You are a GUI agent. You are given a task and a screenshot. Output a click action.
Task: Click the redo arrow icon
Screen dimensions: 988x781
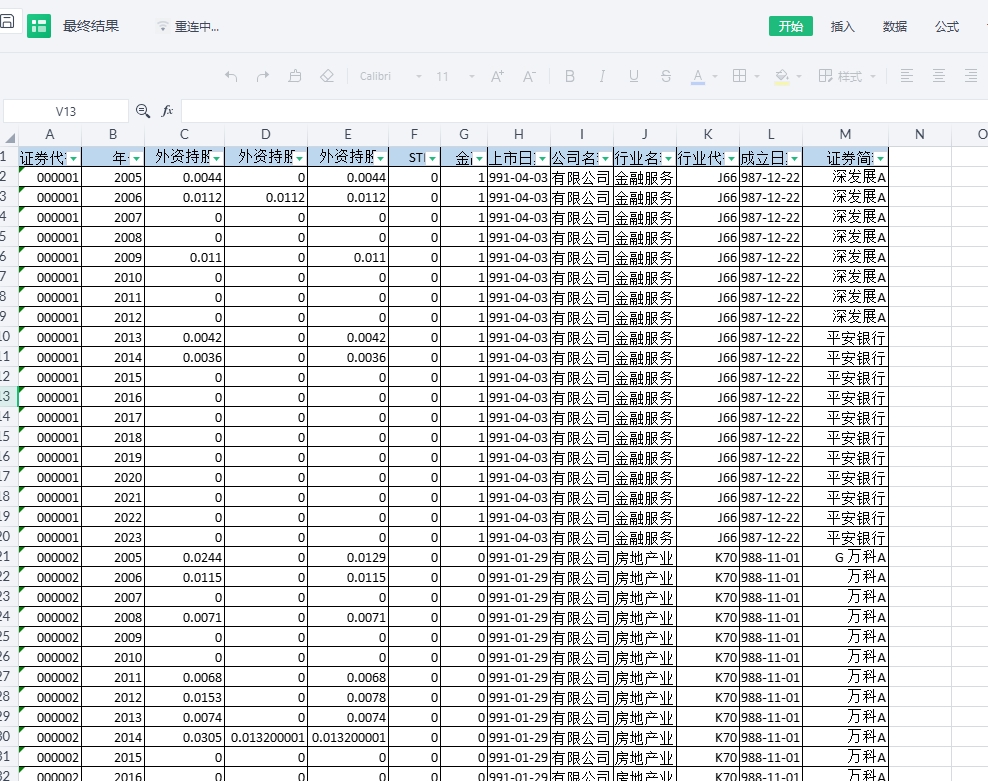coord(263,76)
